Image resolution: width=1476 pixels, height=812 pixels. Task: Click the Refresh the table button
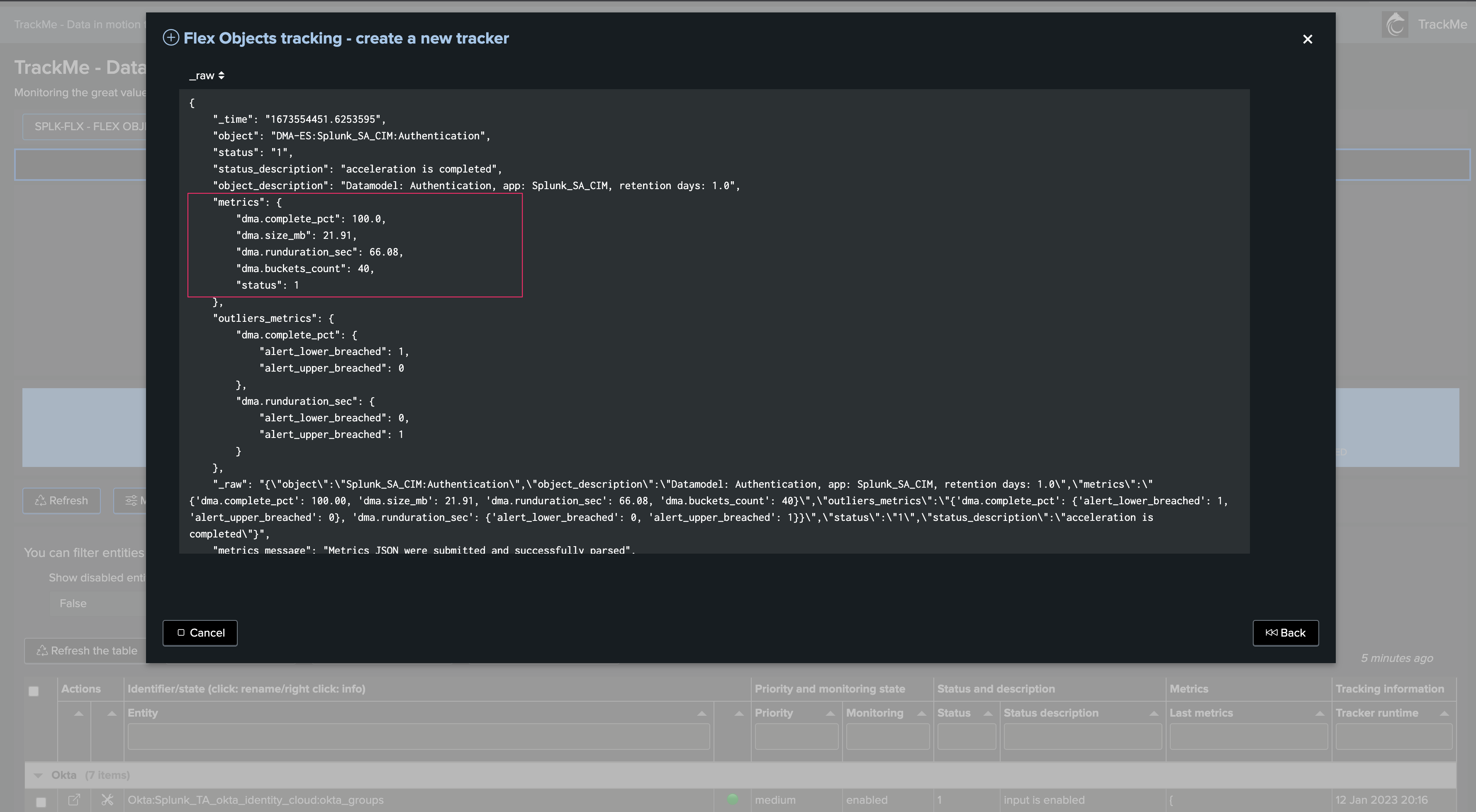coord(86,651)
